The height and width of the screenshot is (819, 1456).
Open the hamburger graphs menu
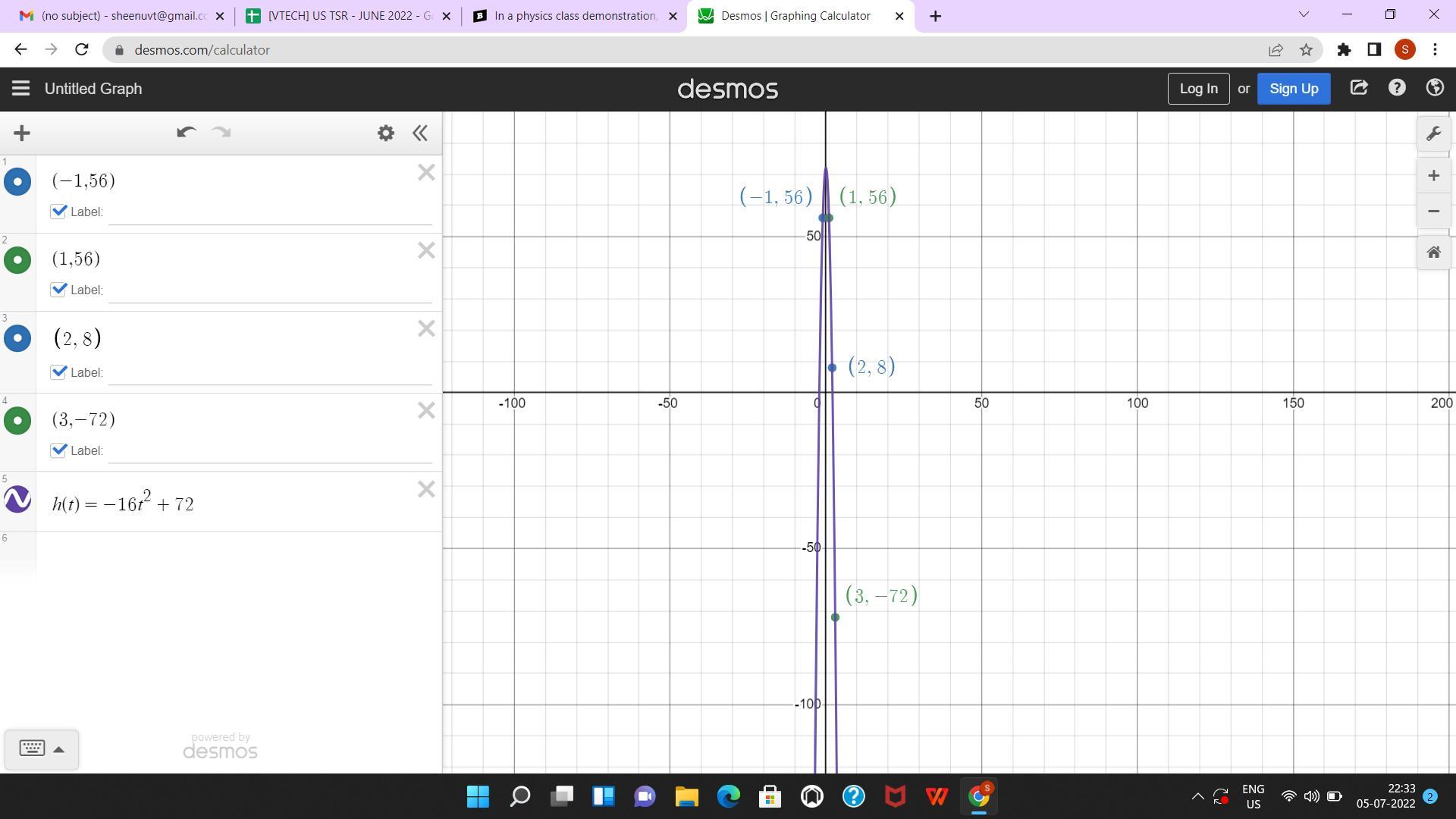tap(20, 89)
